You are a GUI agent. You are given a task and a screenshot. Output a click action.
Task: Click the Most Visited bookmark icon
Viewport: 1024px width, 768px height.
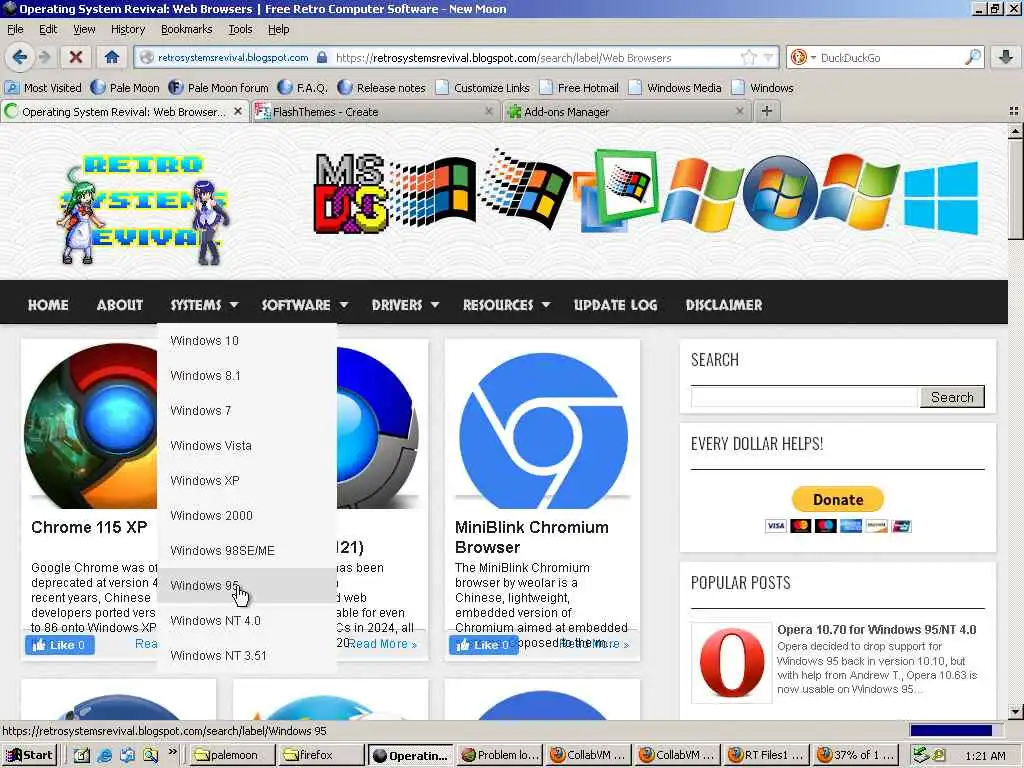[12, 88]
